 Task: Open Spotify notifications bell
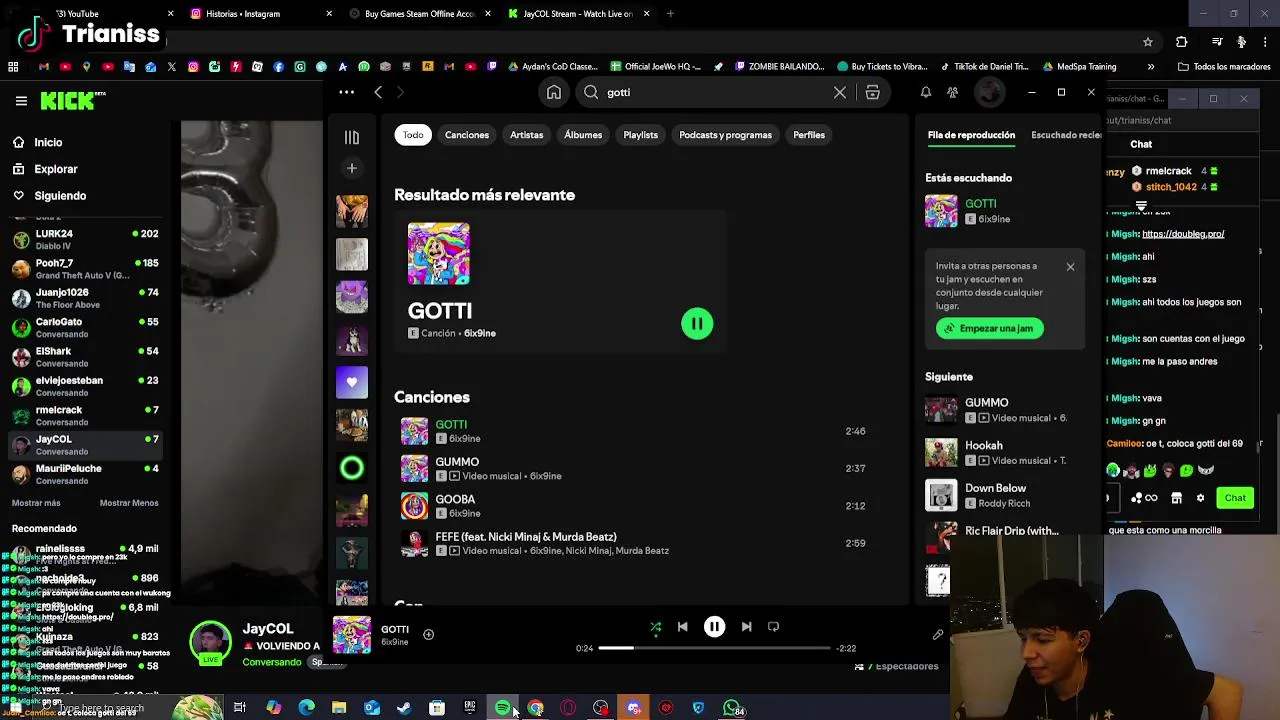coord(926,92)
